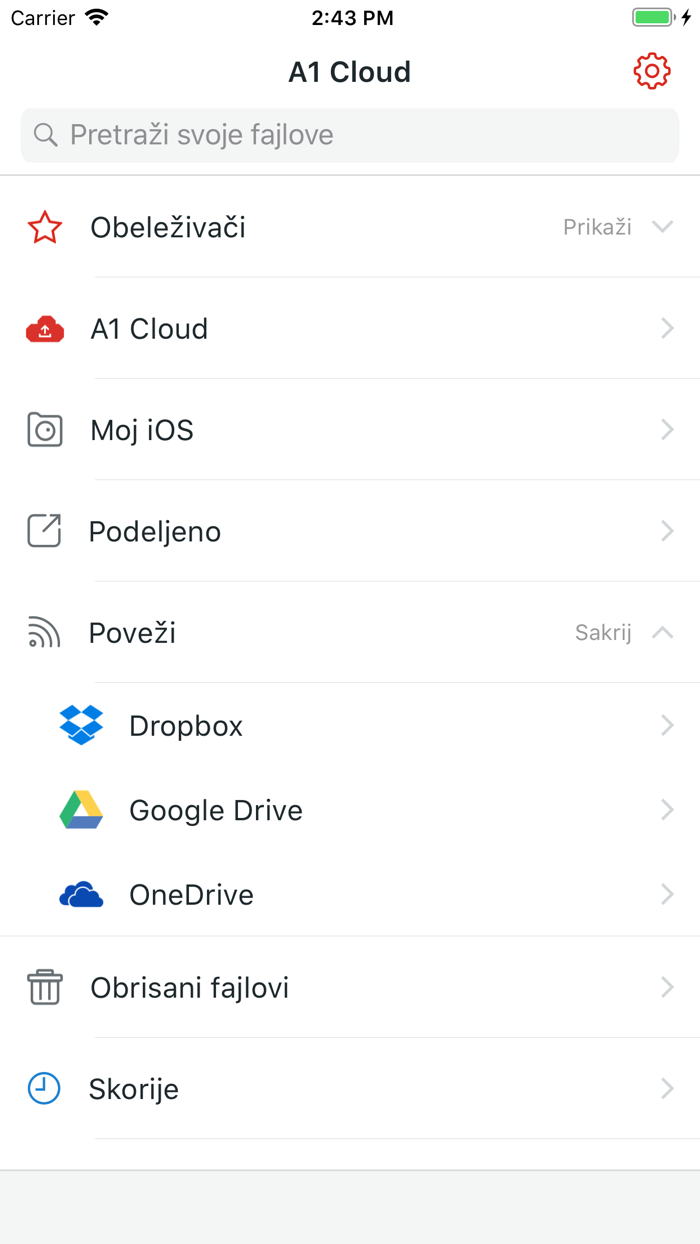Open the Moj iOS entry
This screenshot has width=700, height=1244.
coord(350,430)
